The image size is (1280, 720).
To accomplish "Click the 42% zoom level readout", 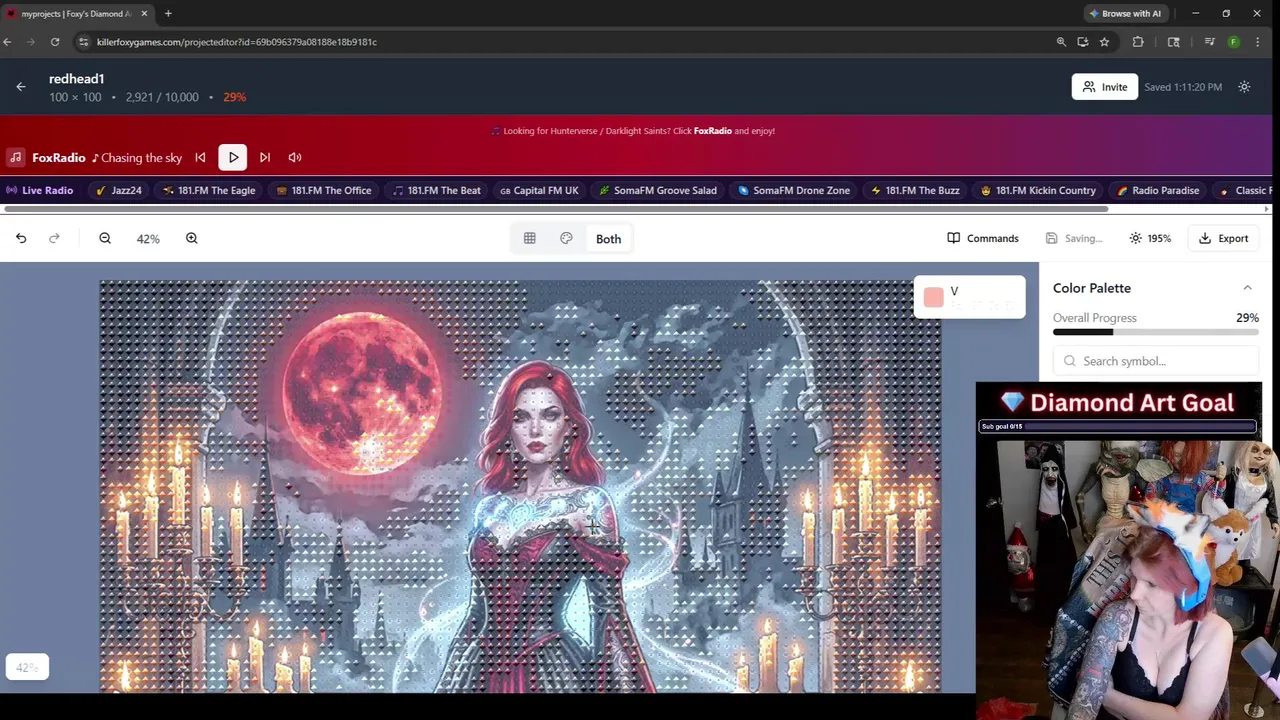I will (x=148, y=239).
